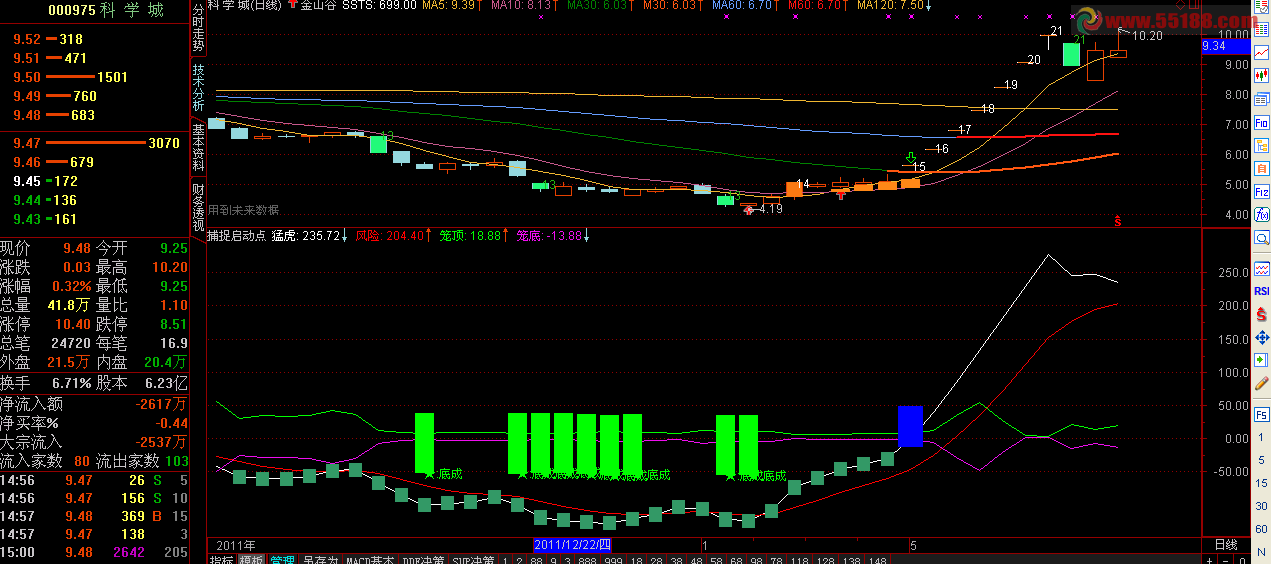Click the 15:00 trade row with 2642
Screen dimensions: 1271x564
95,552
